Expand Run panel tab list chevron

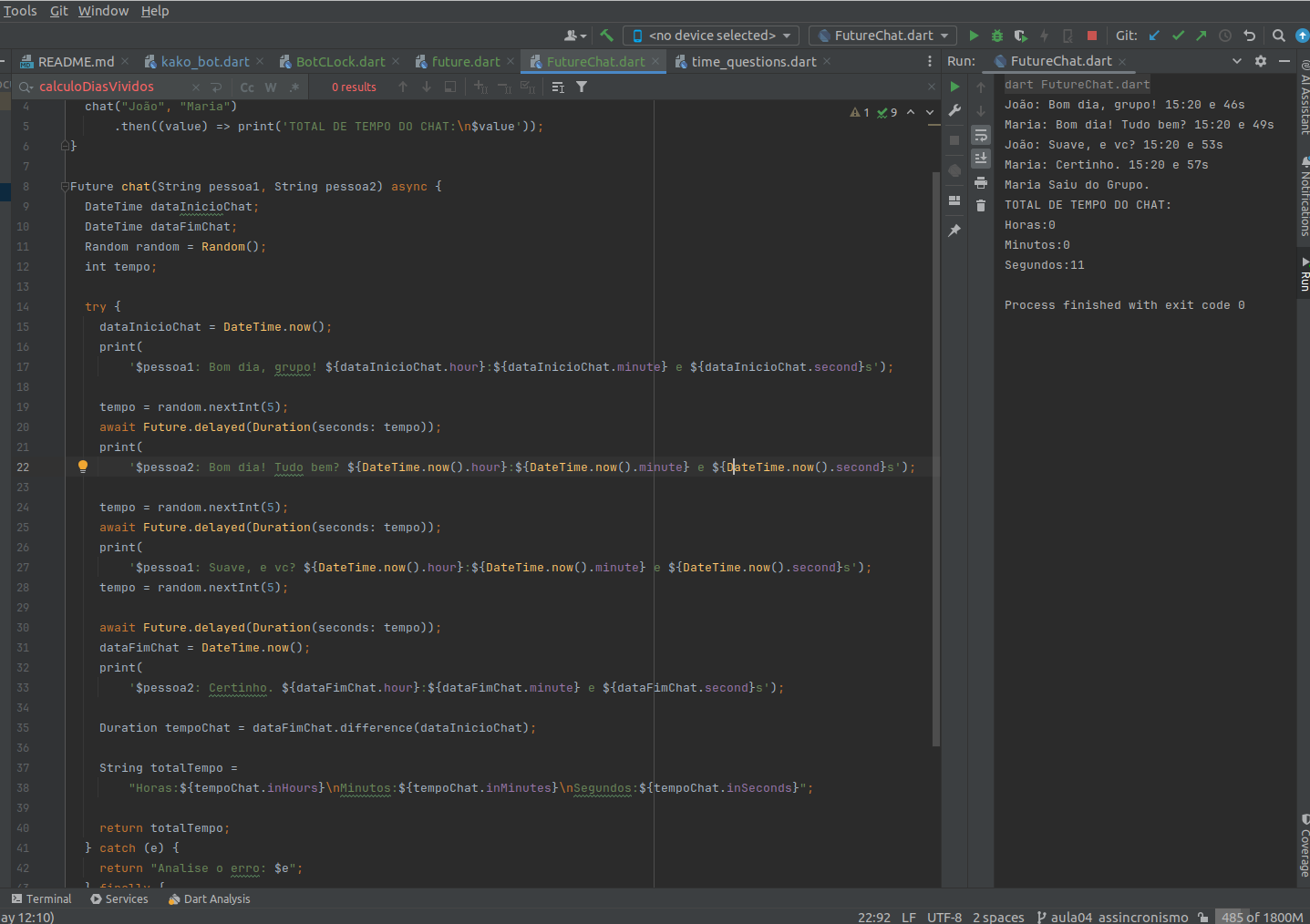(x=1237, y=61)
